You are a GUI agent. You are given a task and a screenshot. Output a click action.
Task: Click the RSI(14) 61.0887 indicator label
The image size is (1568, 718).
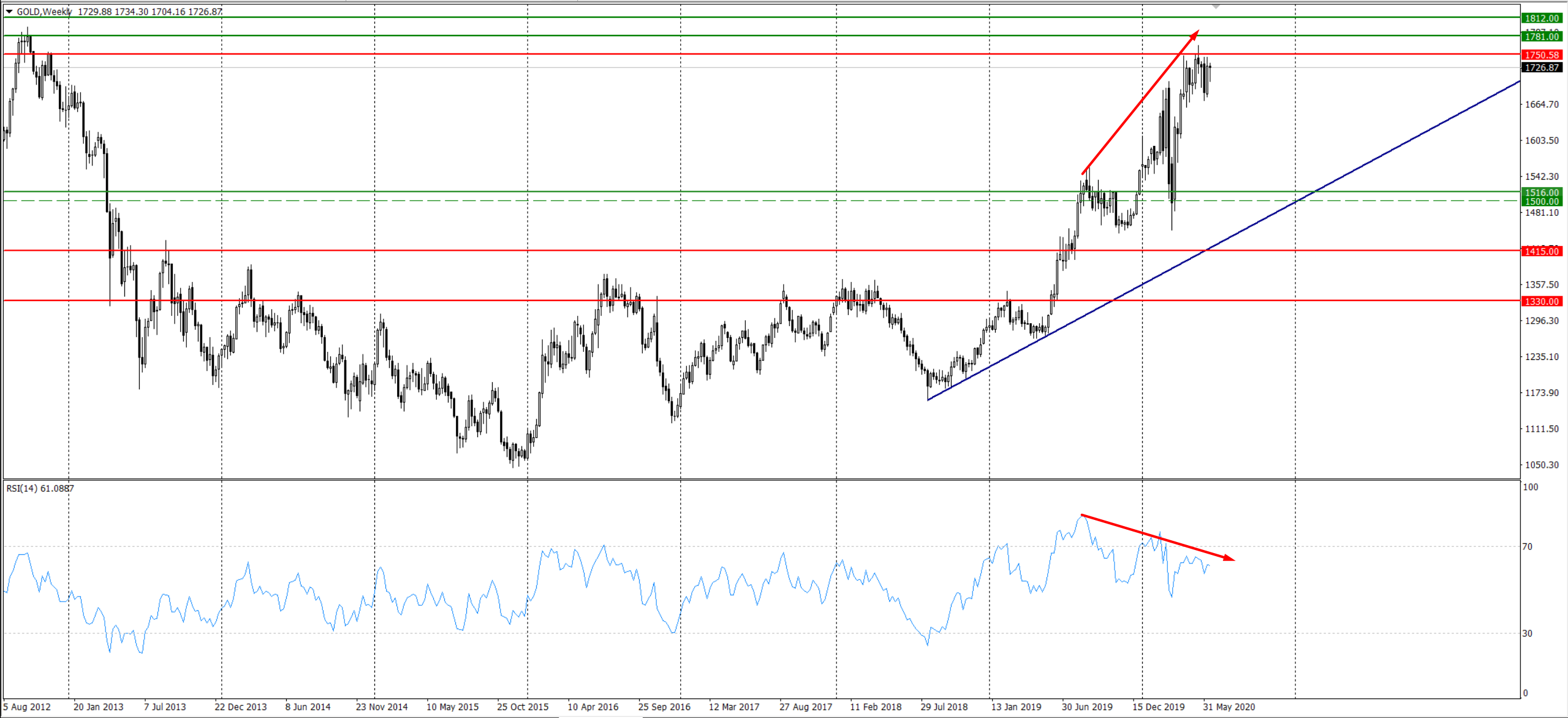40,489
